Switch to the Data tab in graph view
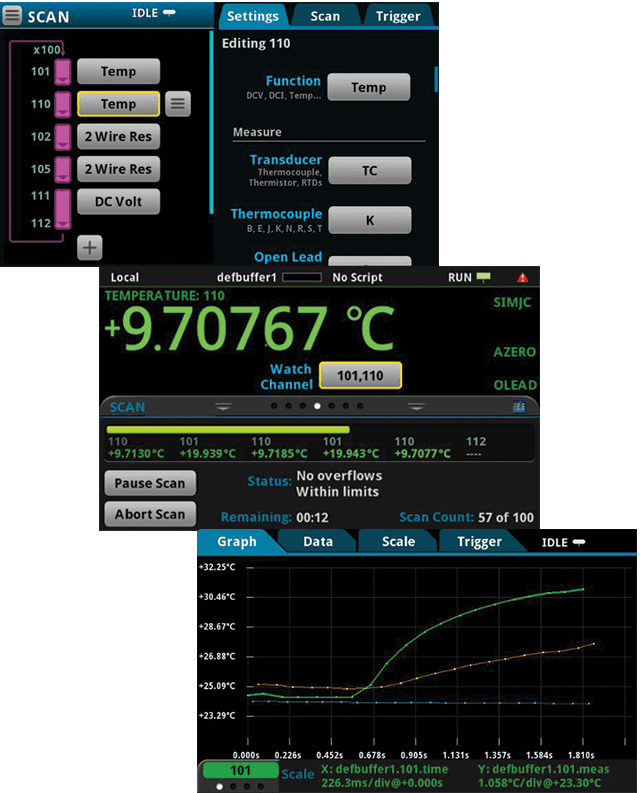Screen dimensions: 640x793 click(x=317, y=541)
